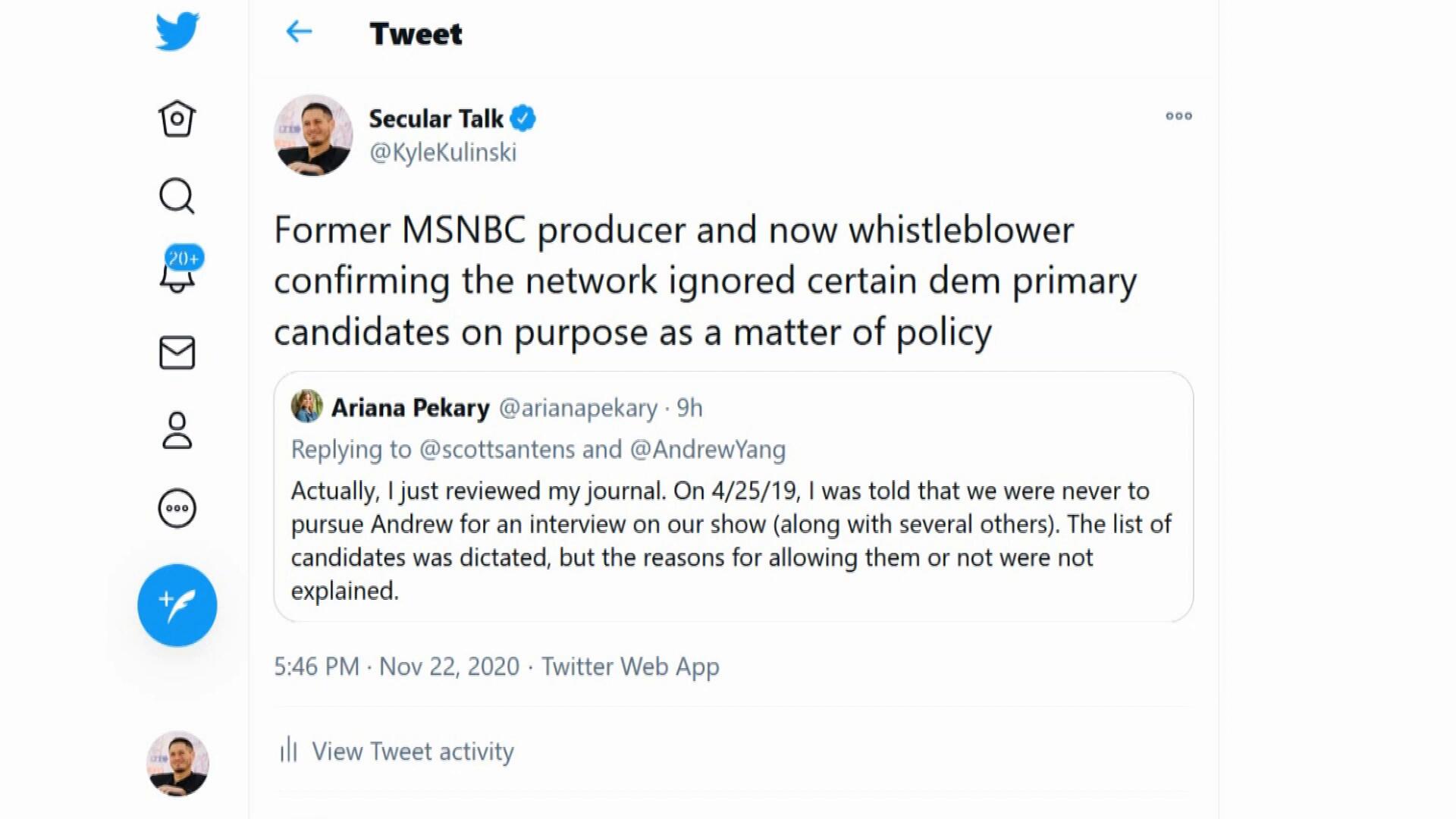
Task: Open the Explore search icon
Action: click(x=177, y=196)
